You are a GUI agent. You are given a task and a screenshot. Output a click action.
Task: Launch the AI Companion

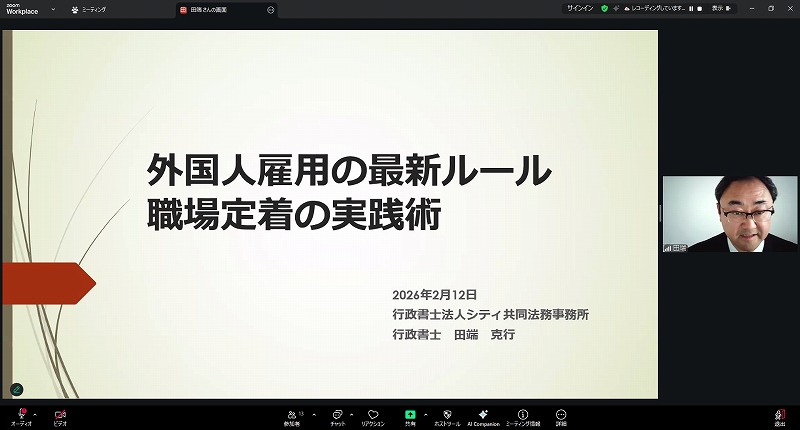[483, 415]
